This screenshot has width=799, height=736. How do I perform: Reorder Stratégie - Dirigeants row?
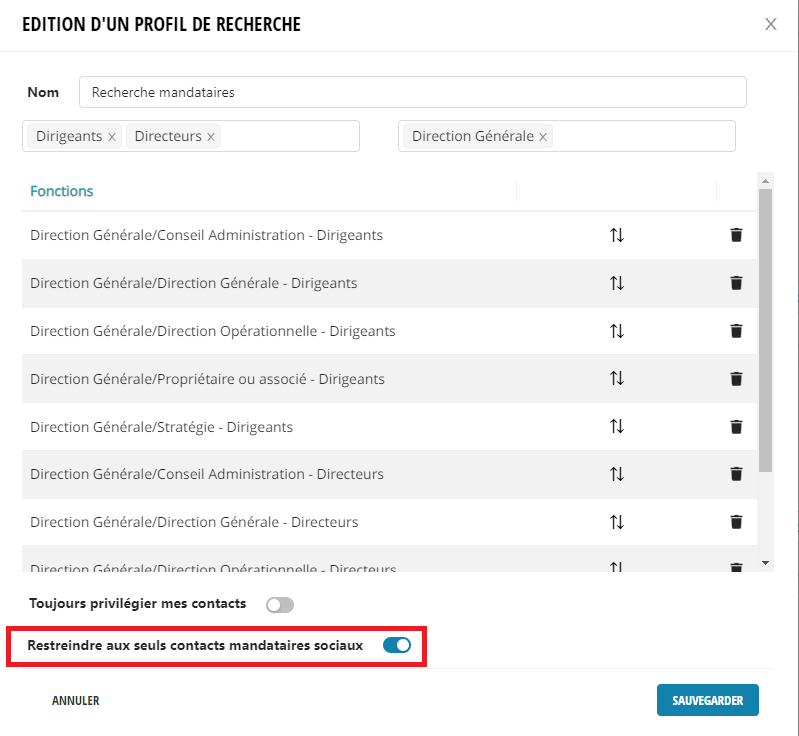pyautogui.click(x=617, y=426)
